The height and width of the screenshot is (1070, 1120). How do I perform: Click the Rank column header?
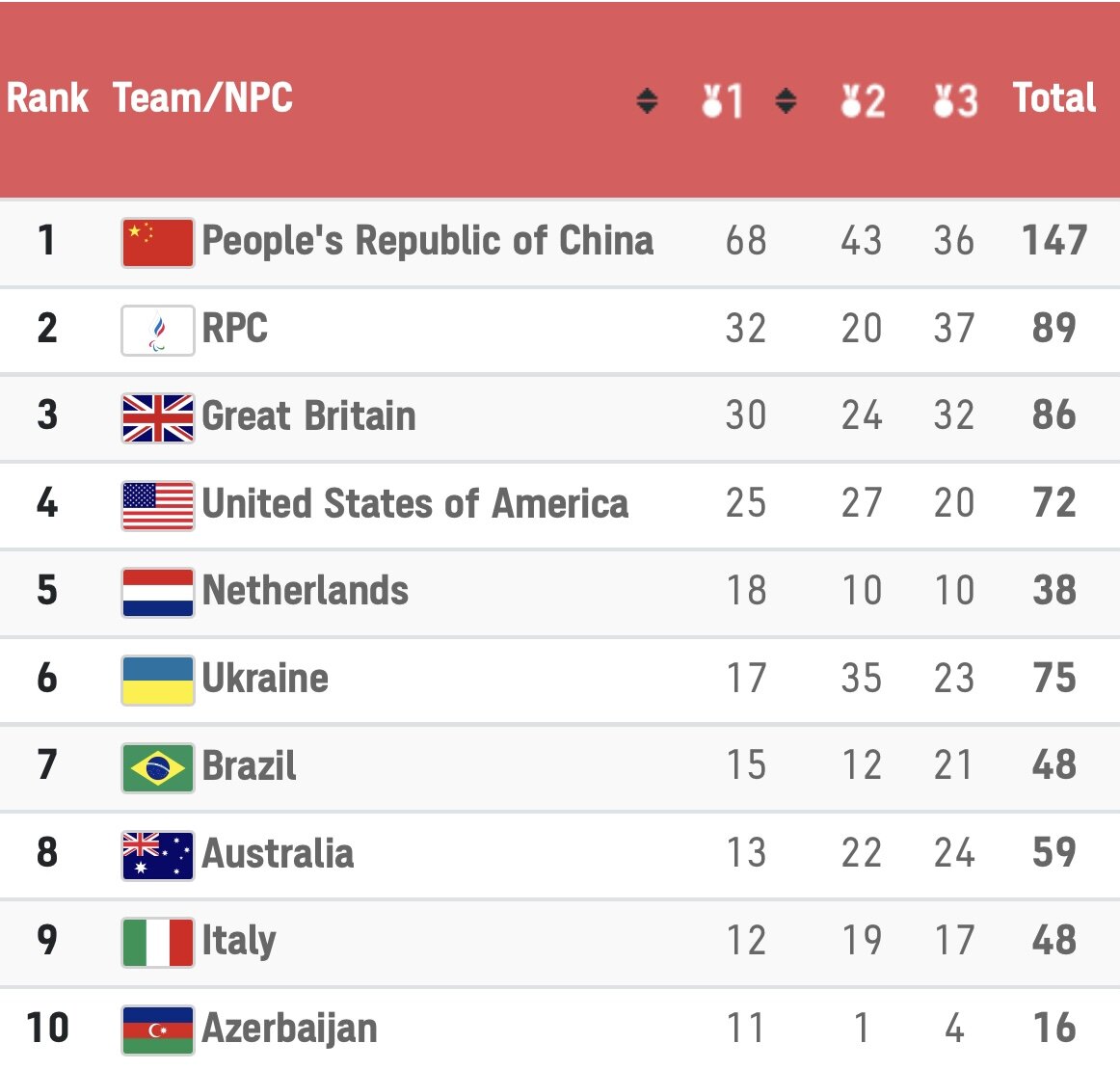[47, 98]
